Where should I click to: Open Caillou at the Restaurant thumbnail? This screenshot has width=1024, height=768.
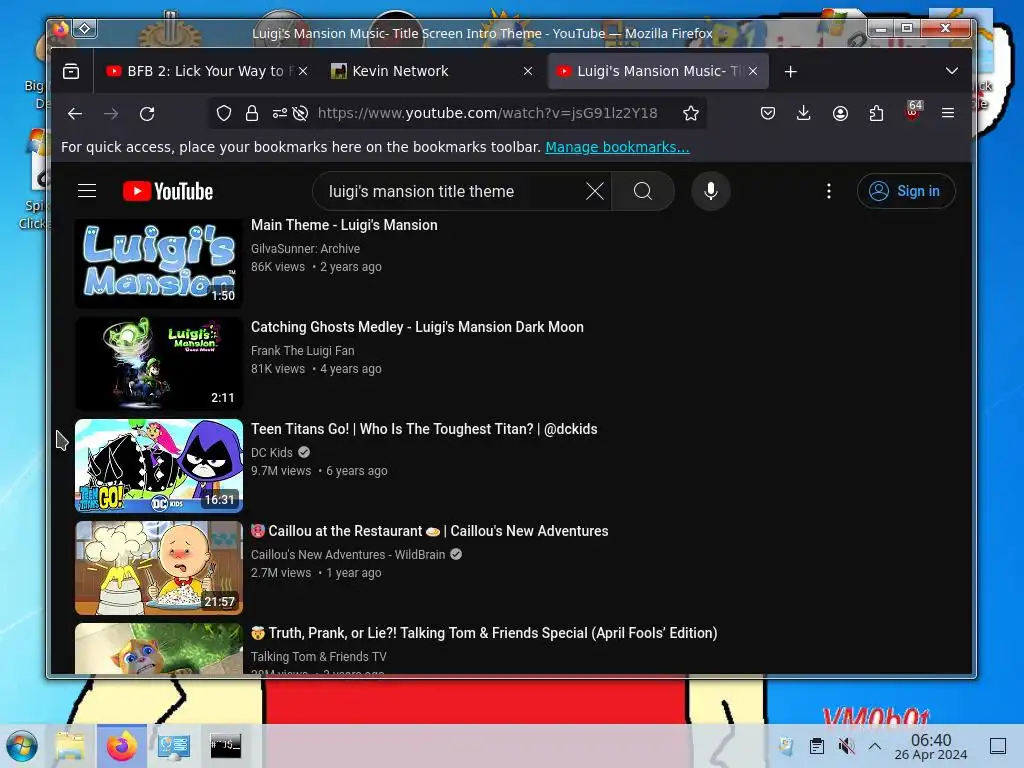159,568
